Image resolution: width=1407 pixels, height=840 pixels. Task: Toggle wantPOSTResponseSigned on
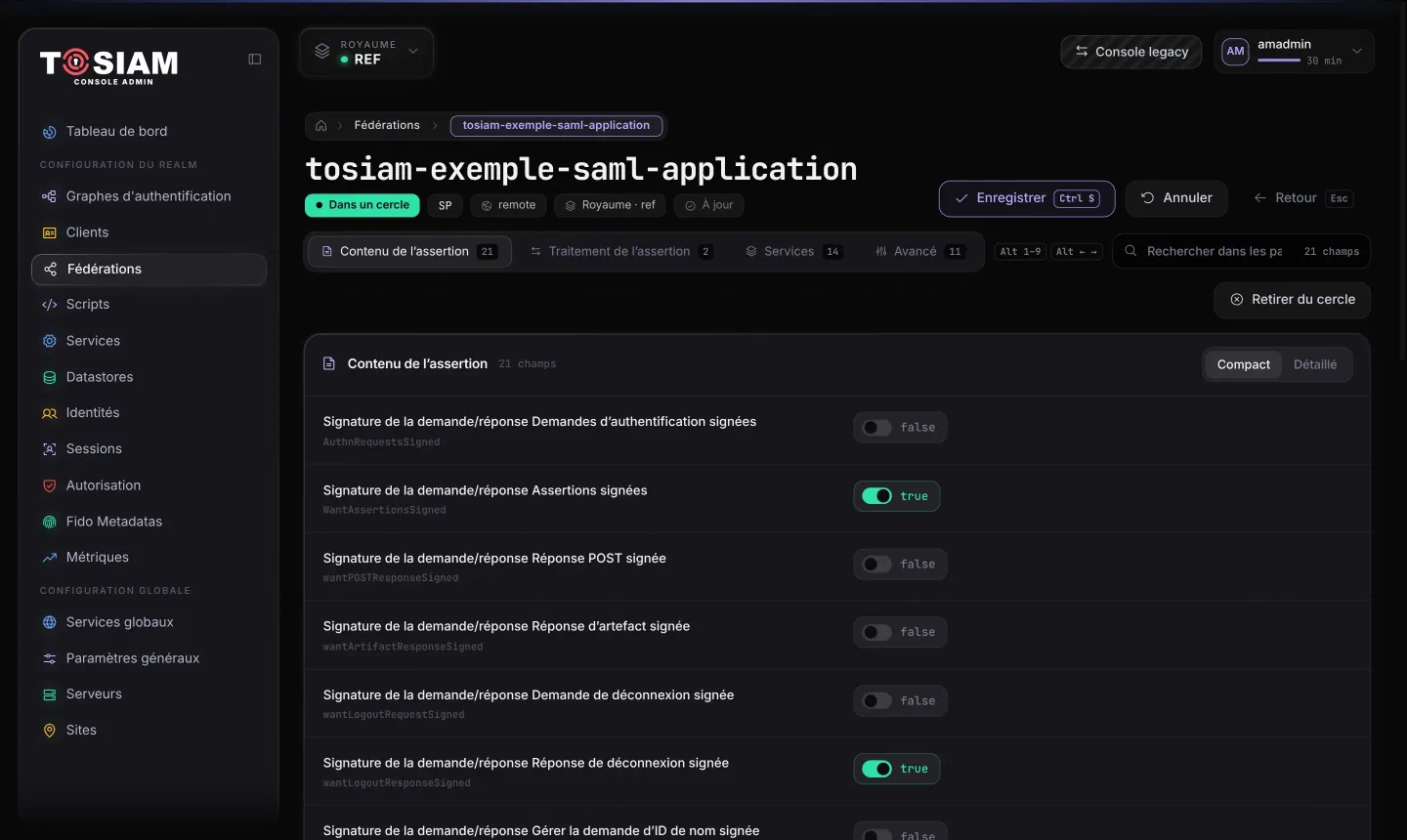pyautogui.click(x=876, y=565)
